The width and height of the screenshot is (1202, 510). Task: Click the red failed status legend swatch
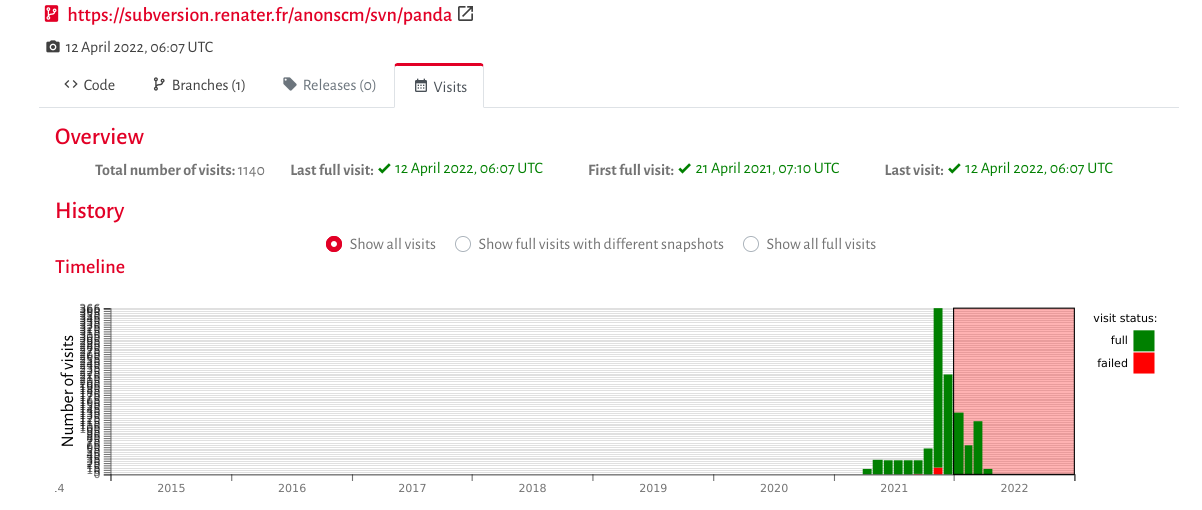(1144, 363)
